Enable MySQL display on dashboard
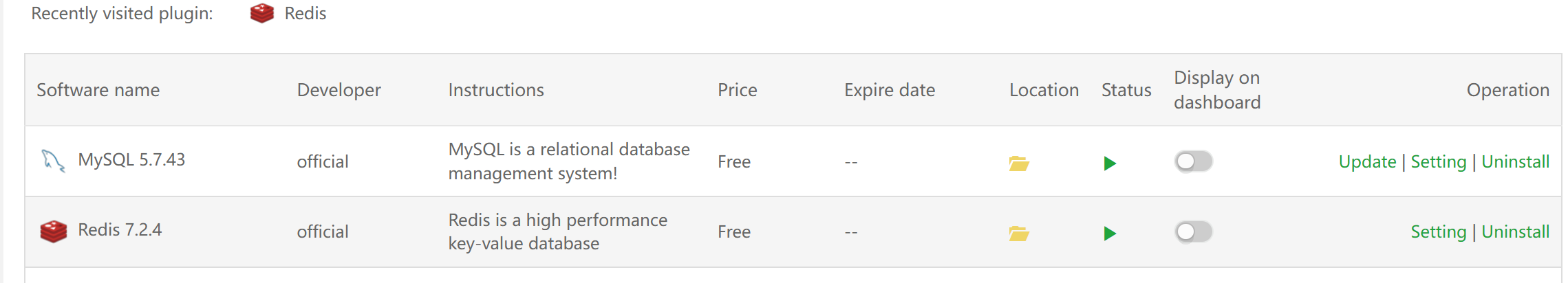 coord(1193,161)
